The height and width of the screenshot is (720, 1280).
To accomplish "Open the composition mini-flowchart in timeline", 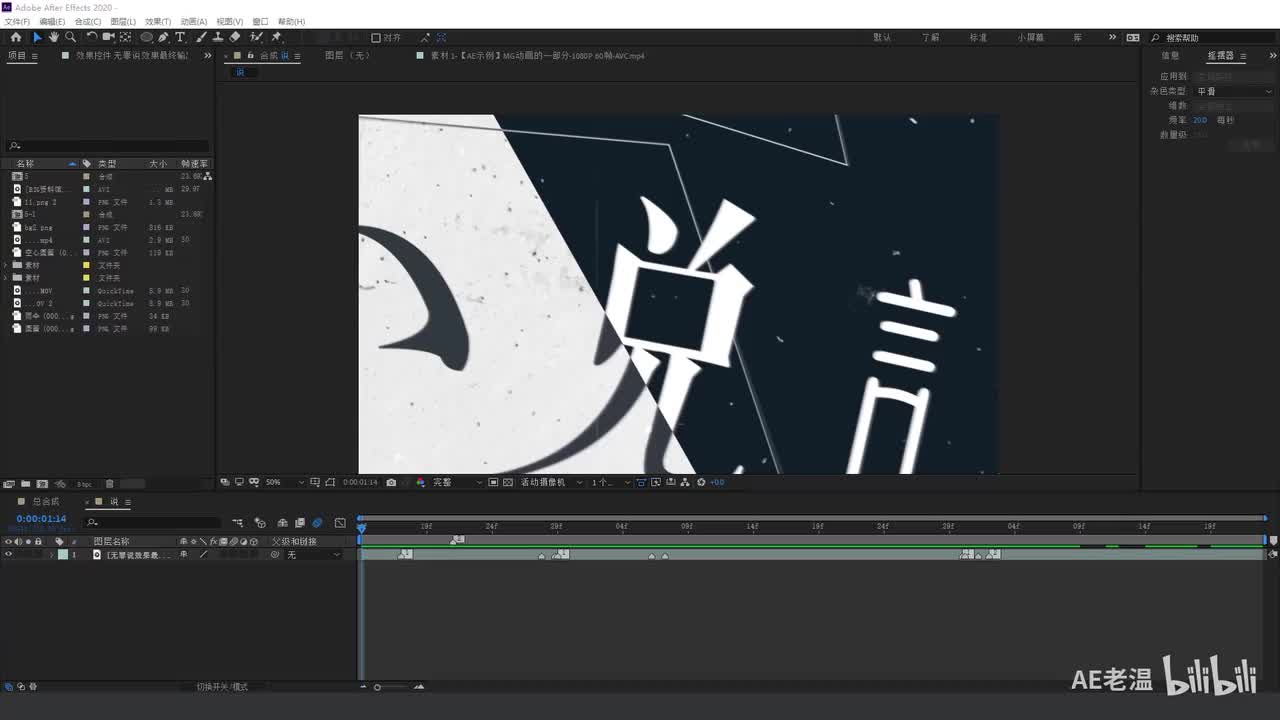I will pos(238,523).
